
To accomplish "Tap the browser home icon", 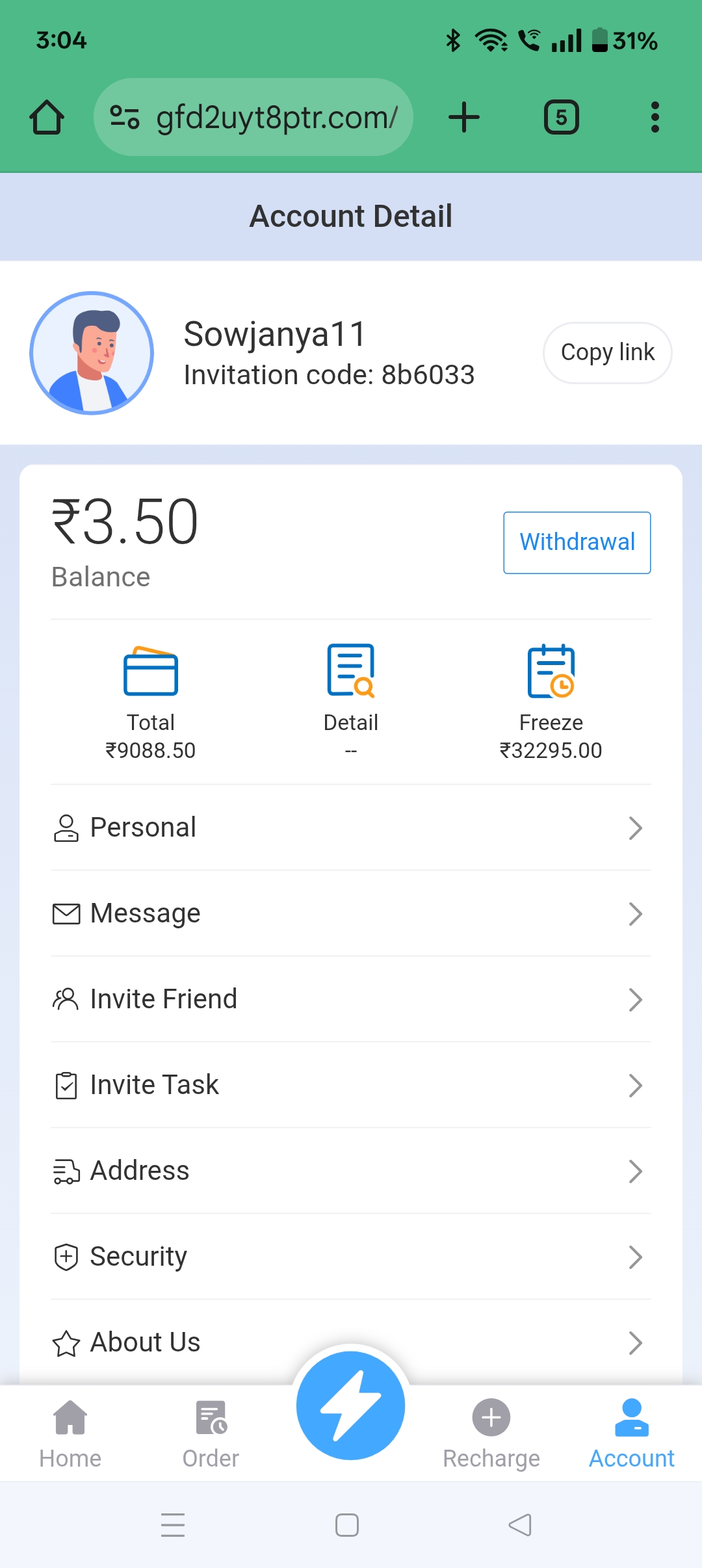I will coord(47,118).
